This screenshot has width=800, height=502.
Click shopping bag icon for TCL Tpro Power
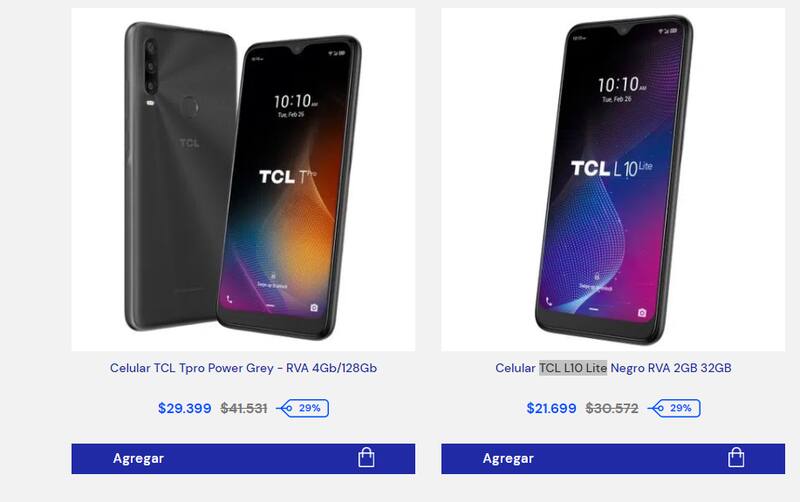[x=366, y=458]
